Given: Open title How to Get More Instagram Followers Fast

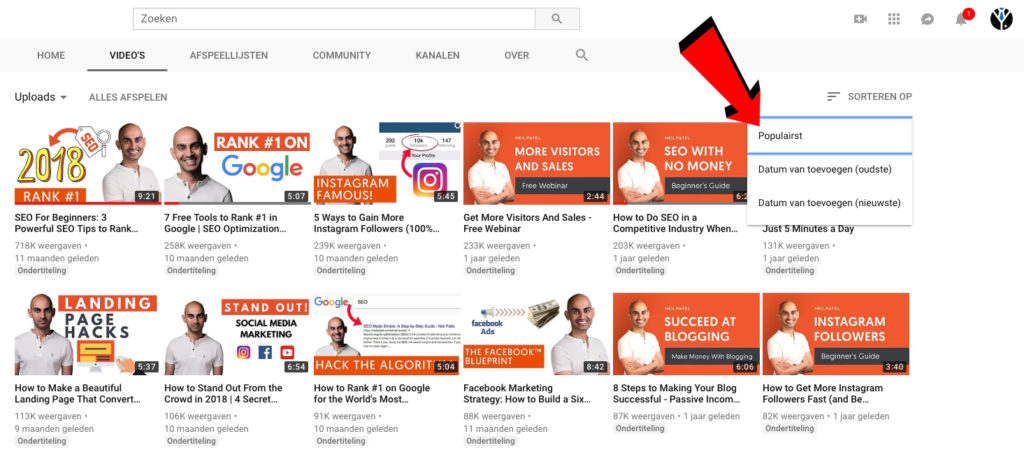Looking at the screenshot, I should [x=823, y=394].
